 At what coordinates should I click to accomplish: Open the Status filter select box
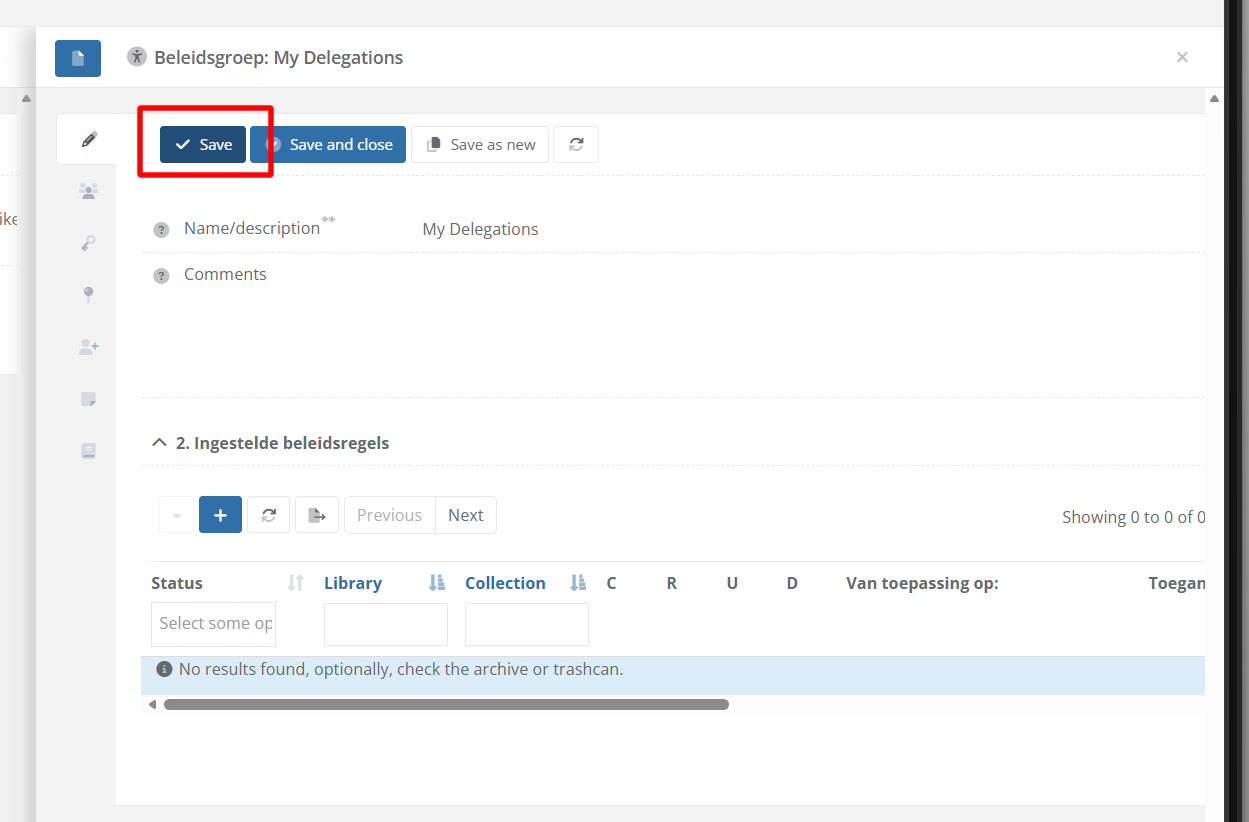(x=214, y=624)
